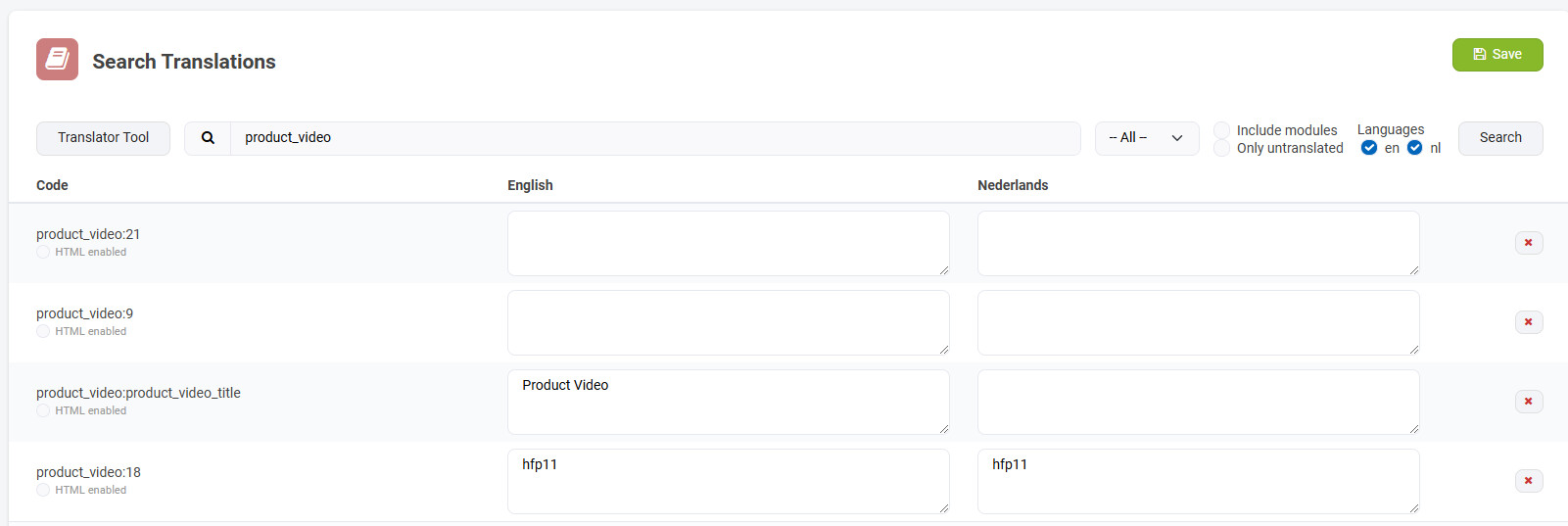Toggle the Only untranslated option
The height and width of the screenshot is (526, 1568).
click(x=1221, y=148)
